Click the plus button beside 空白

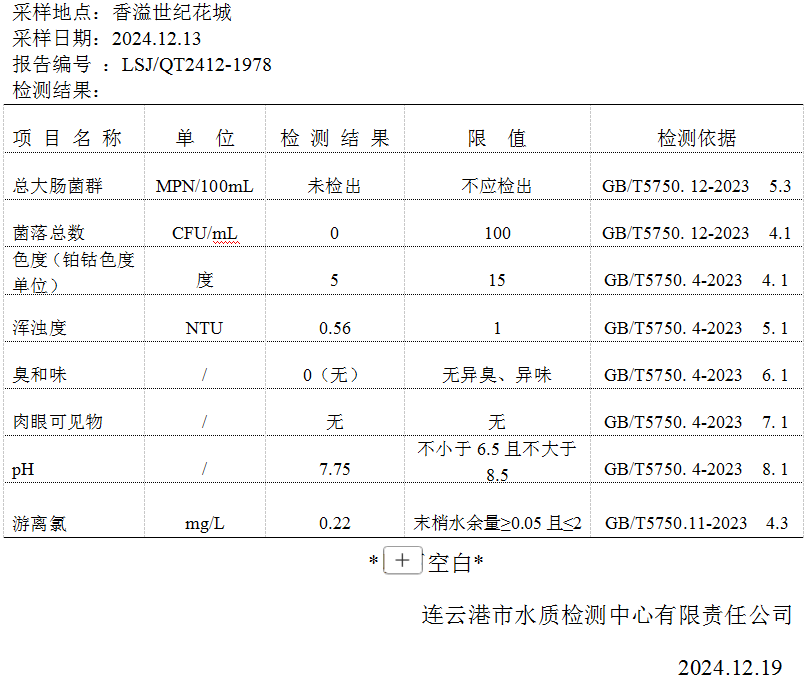(x=402, y=561)
